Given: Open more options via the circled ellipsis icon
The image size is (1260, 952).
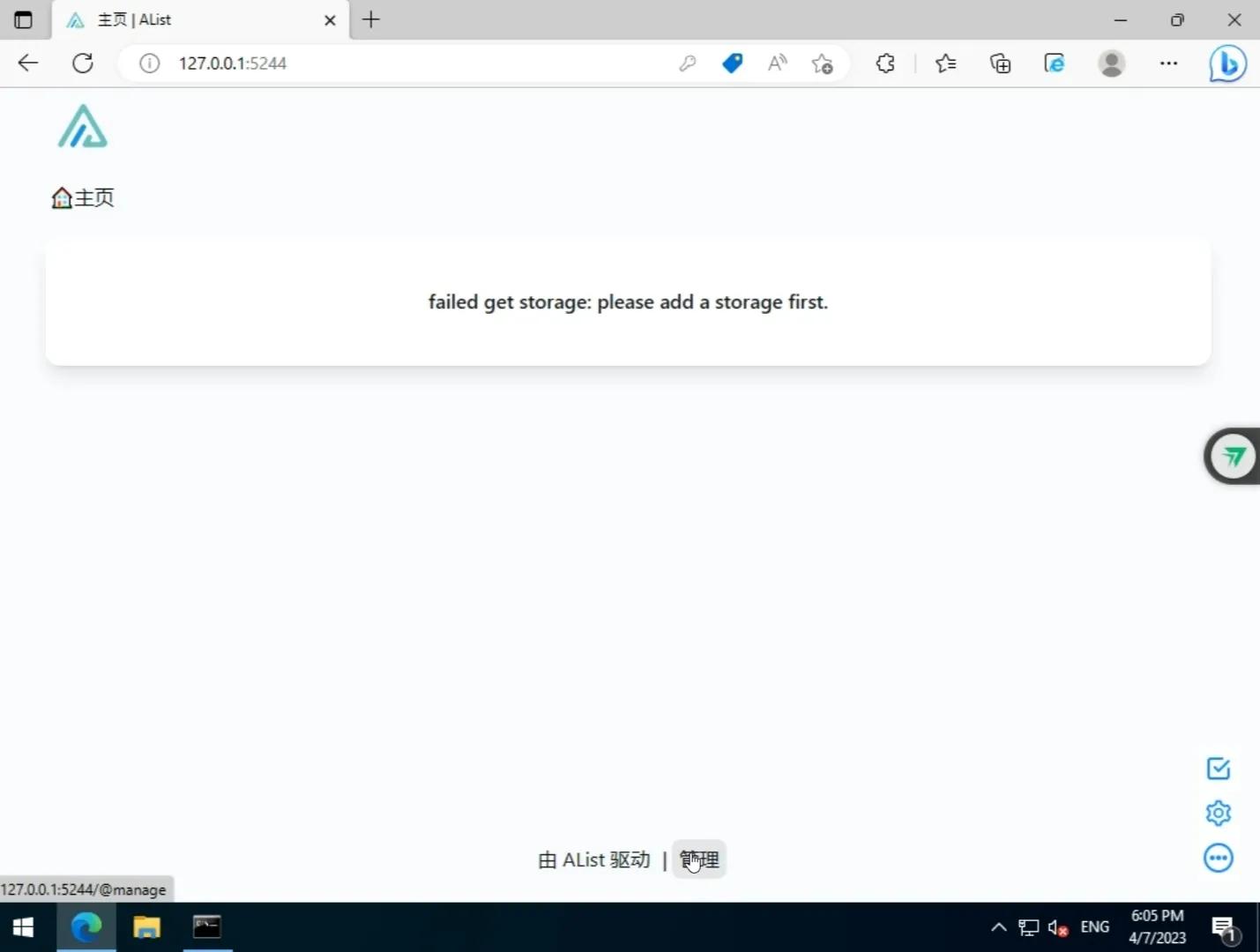Looking at the screenshot, I should coord(1219,858).
